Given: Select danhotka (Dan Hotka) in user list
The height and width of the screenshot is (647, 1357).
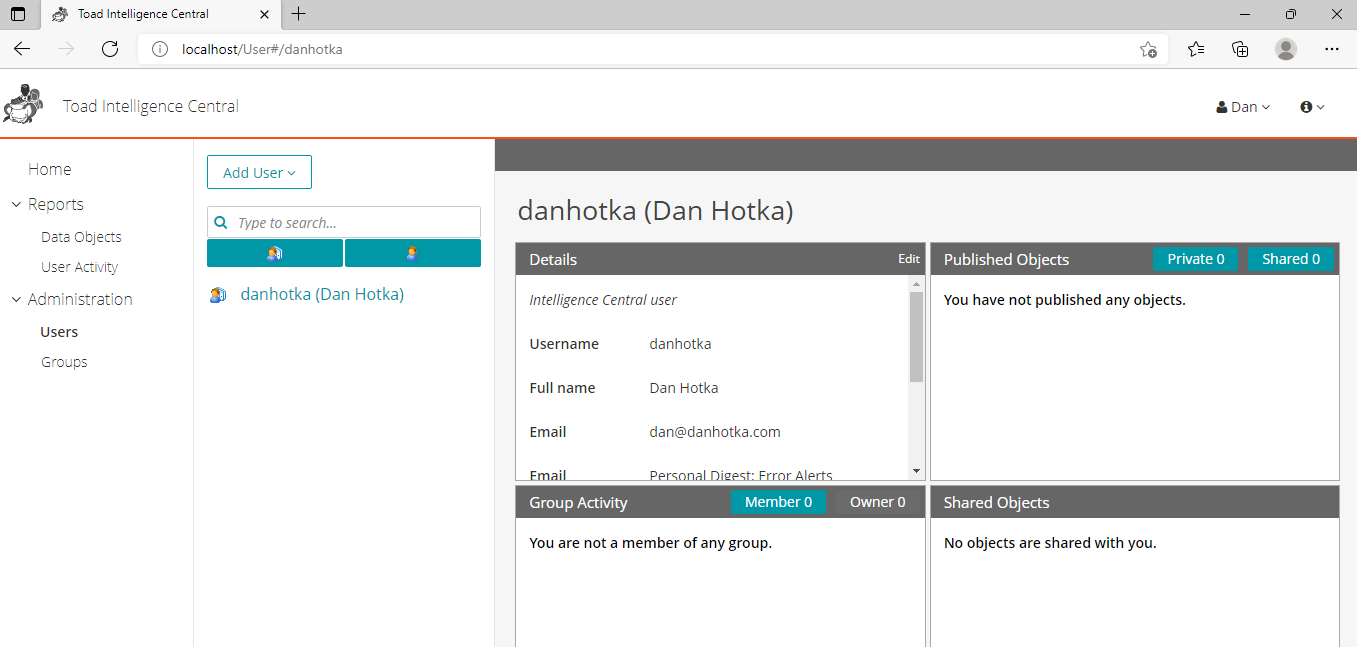Looking at the screenshot, I should 322,294.
